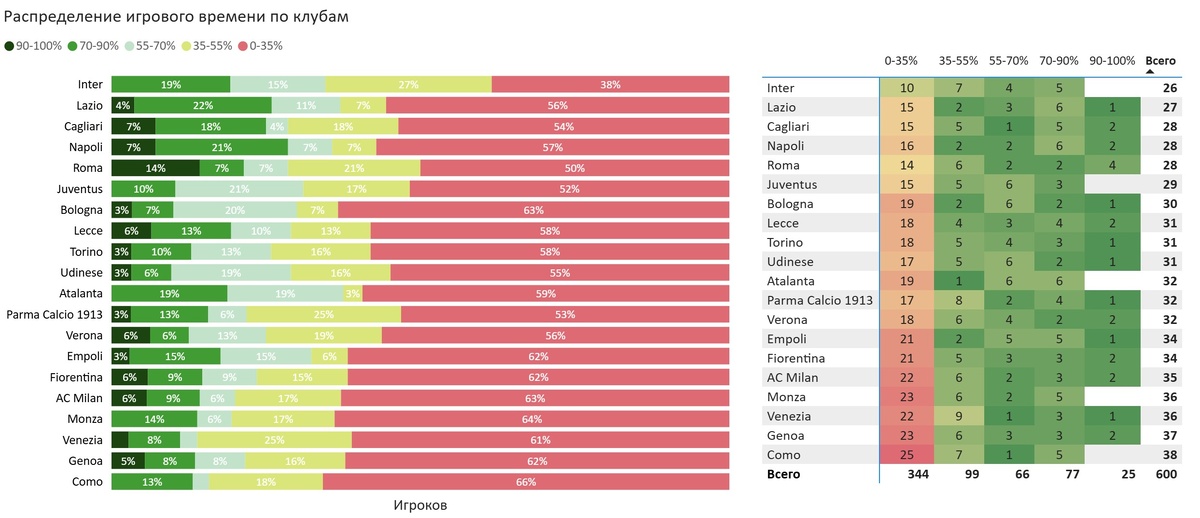Click Roma's 14% dark green bar segment

point(155,168)
